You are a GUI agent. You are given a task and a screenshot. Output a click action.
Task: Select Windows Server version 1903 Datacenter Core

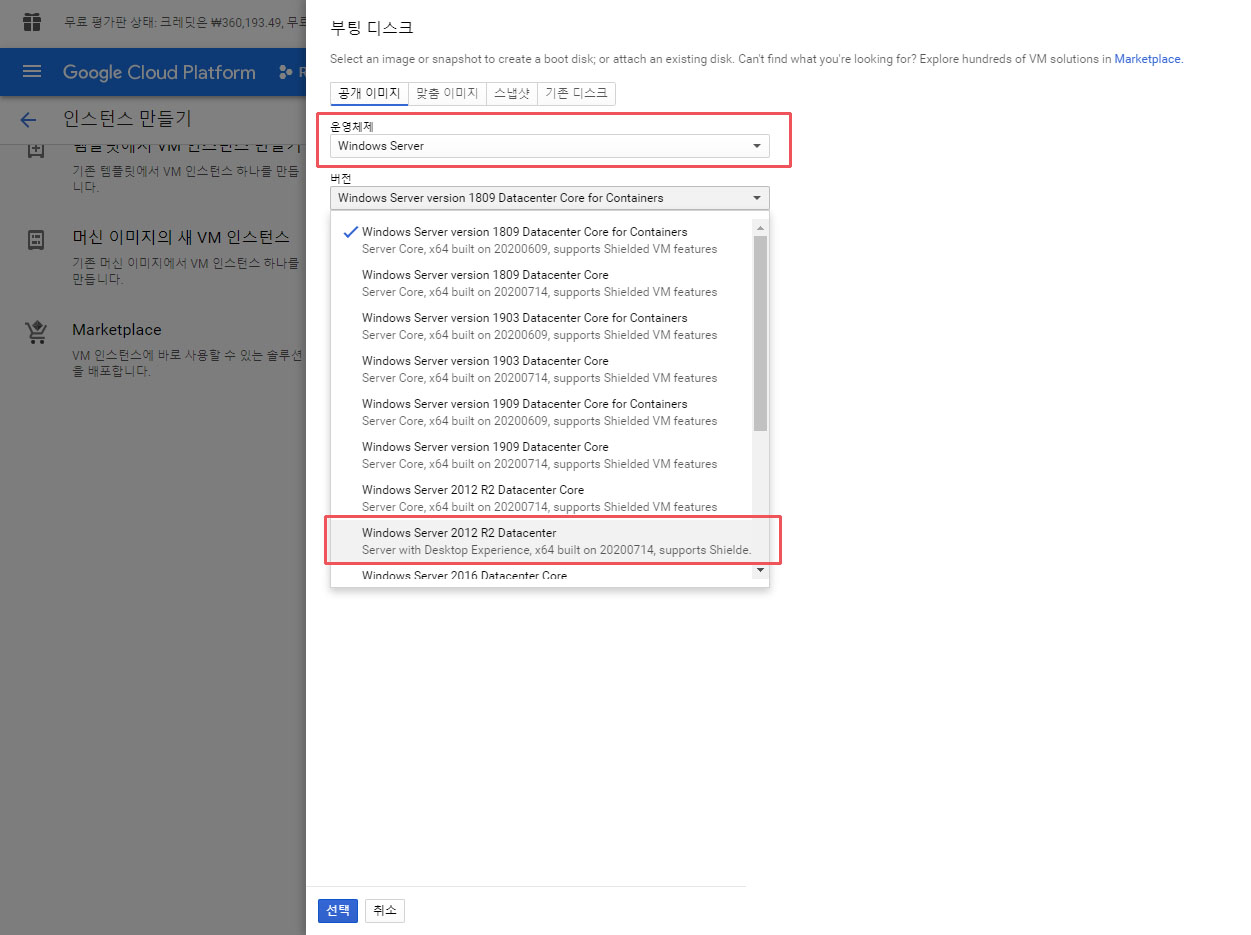(540, 369)
